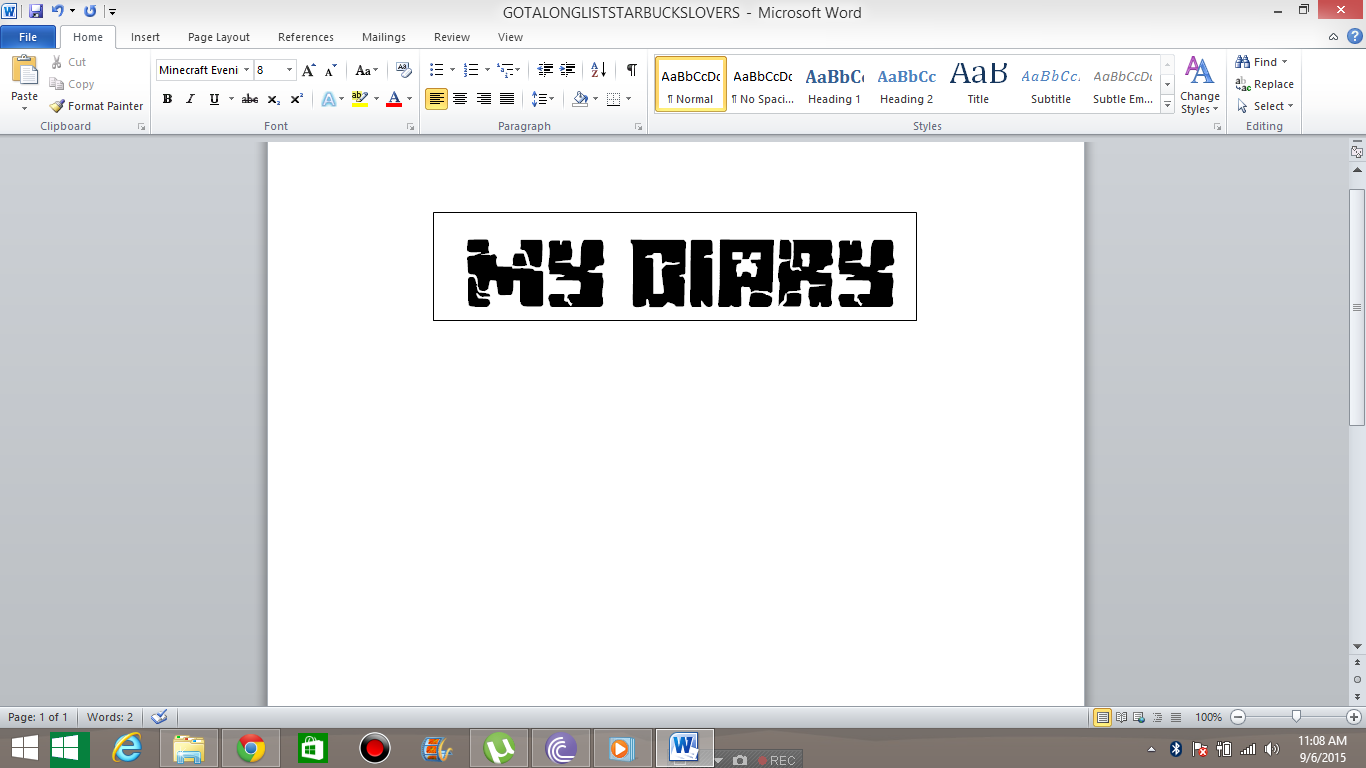
Task: Expand the Numbering list dropdown
Action: pyautogui.click(x=487, y=70)
